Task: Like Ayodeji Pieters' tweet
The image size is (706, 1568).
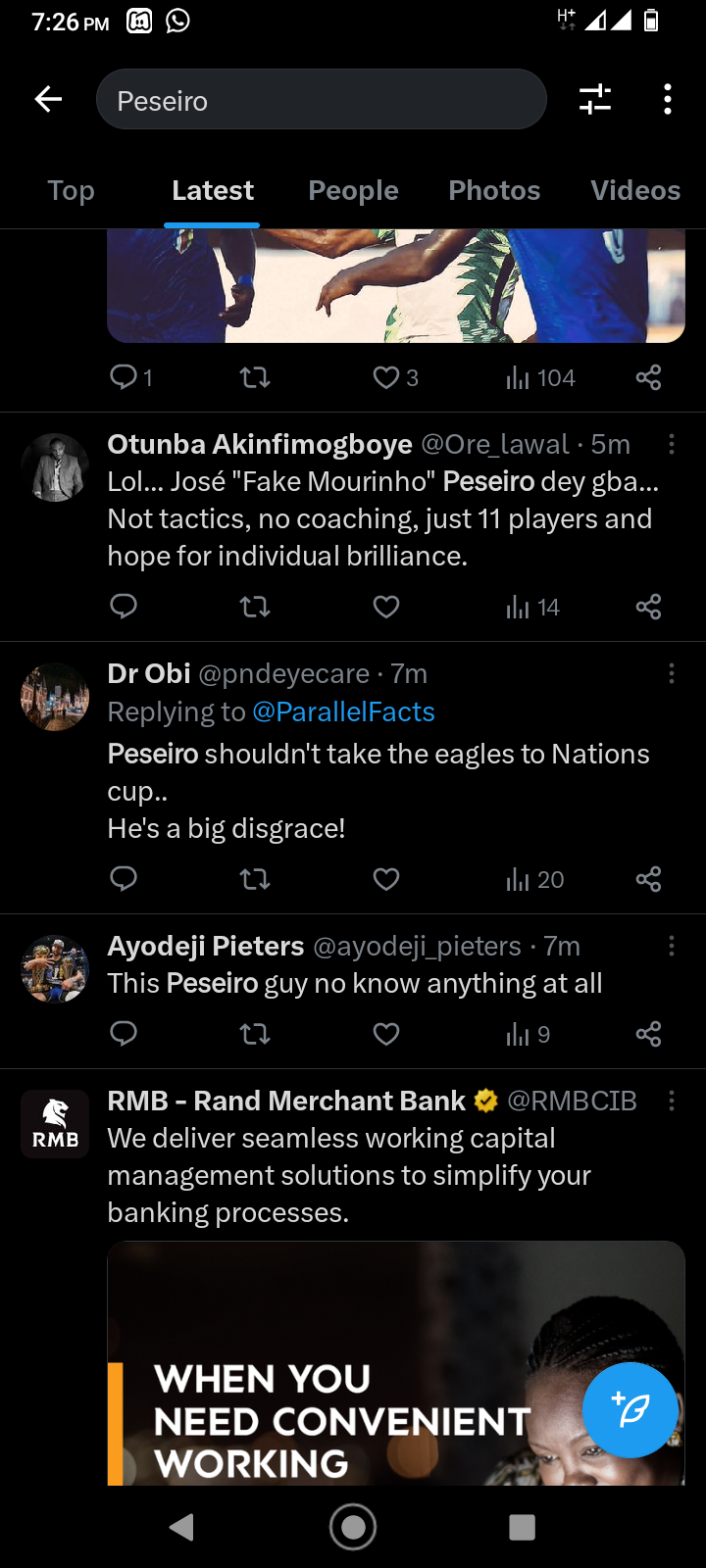Action: (x=386, y=1034)
